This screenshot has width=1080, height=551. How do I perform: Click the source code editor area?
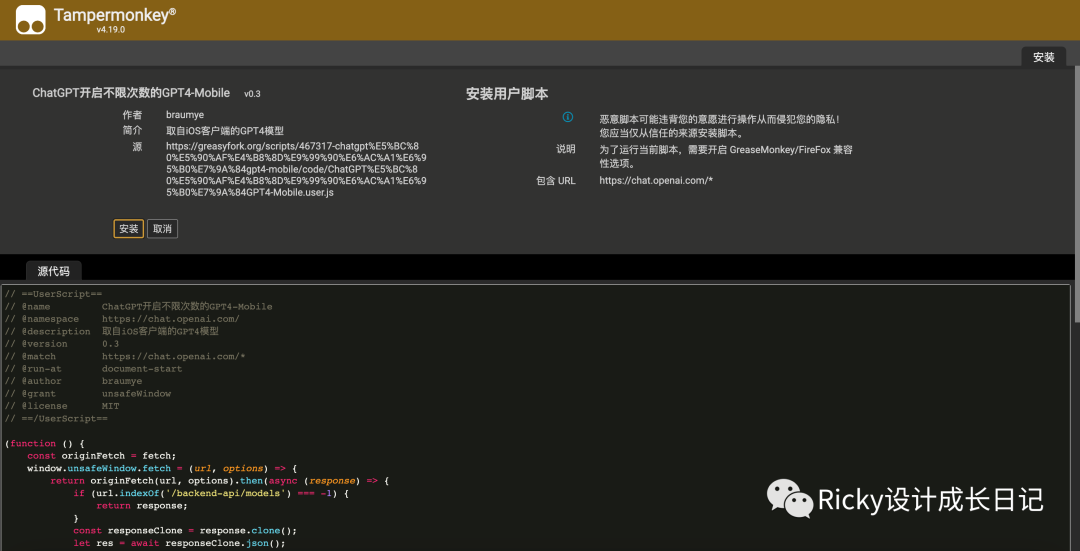coord(536,417)
